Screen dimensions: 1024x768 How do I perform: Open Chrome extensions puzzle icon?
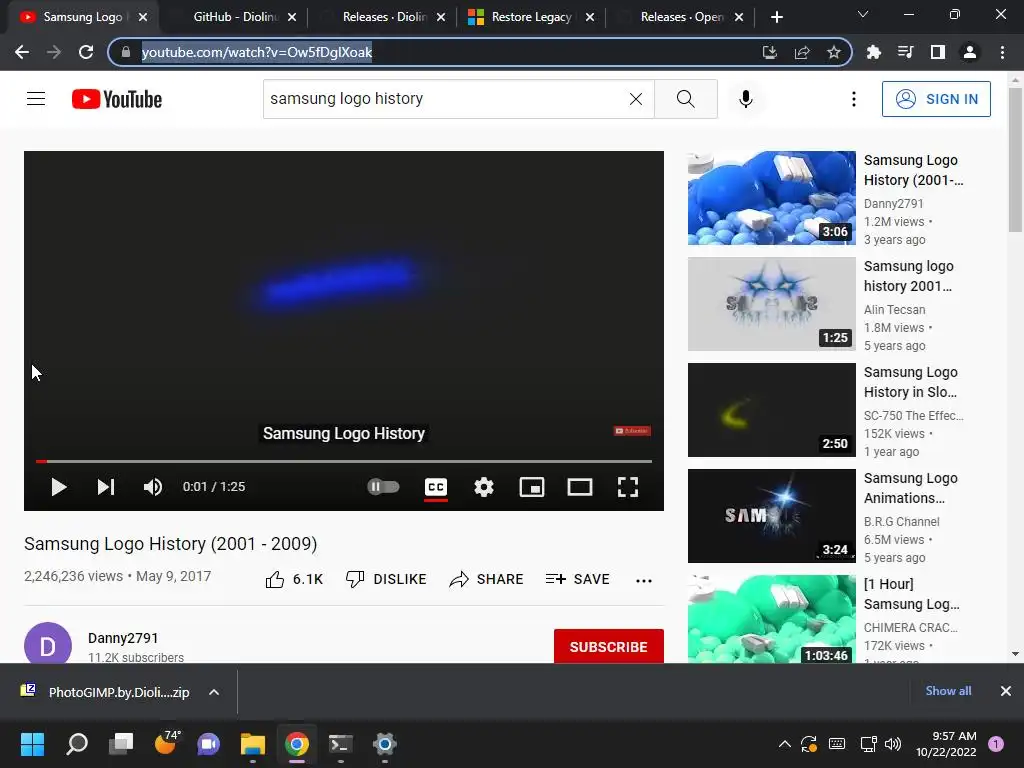pyautogui.click(x=873, y=52)
